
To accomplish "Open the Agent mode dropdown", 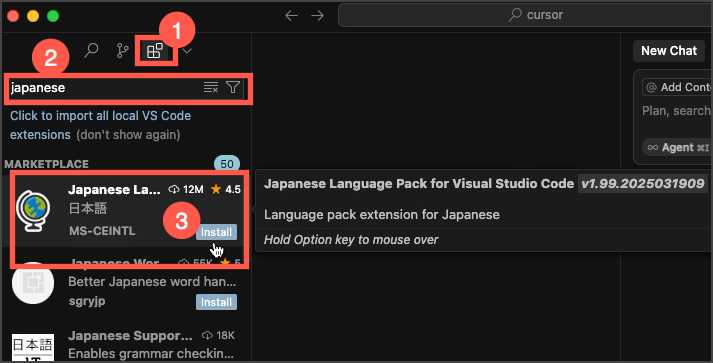I will pyautogui.click(x=678, y=147).
